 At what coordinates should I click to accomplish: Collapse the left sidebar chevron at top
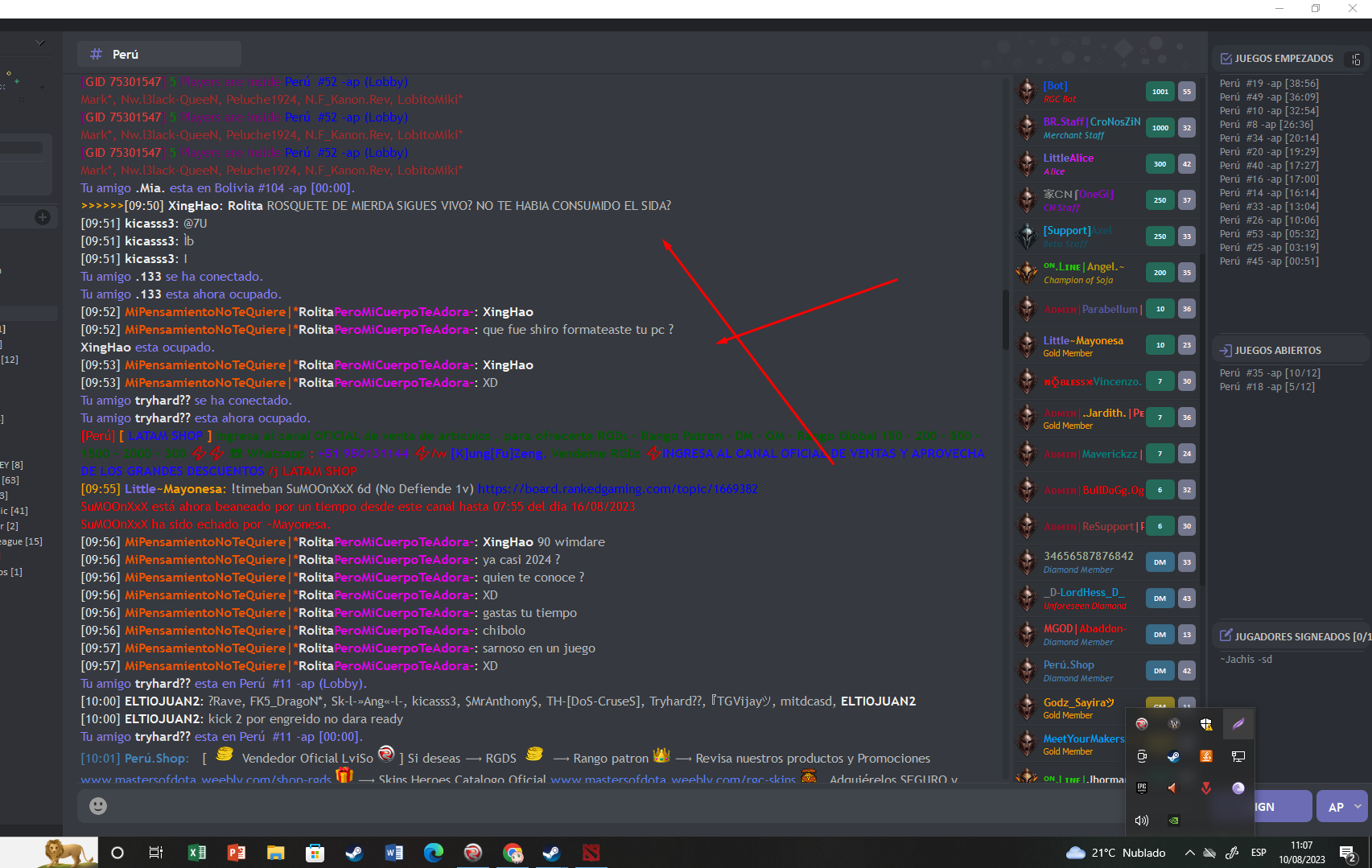[x=40, y=43]
